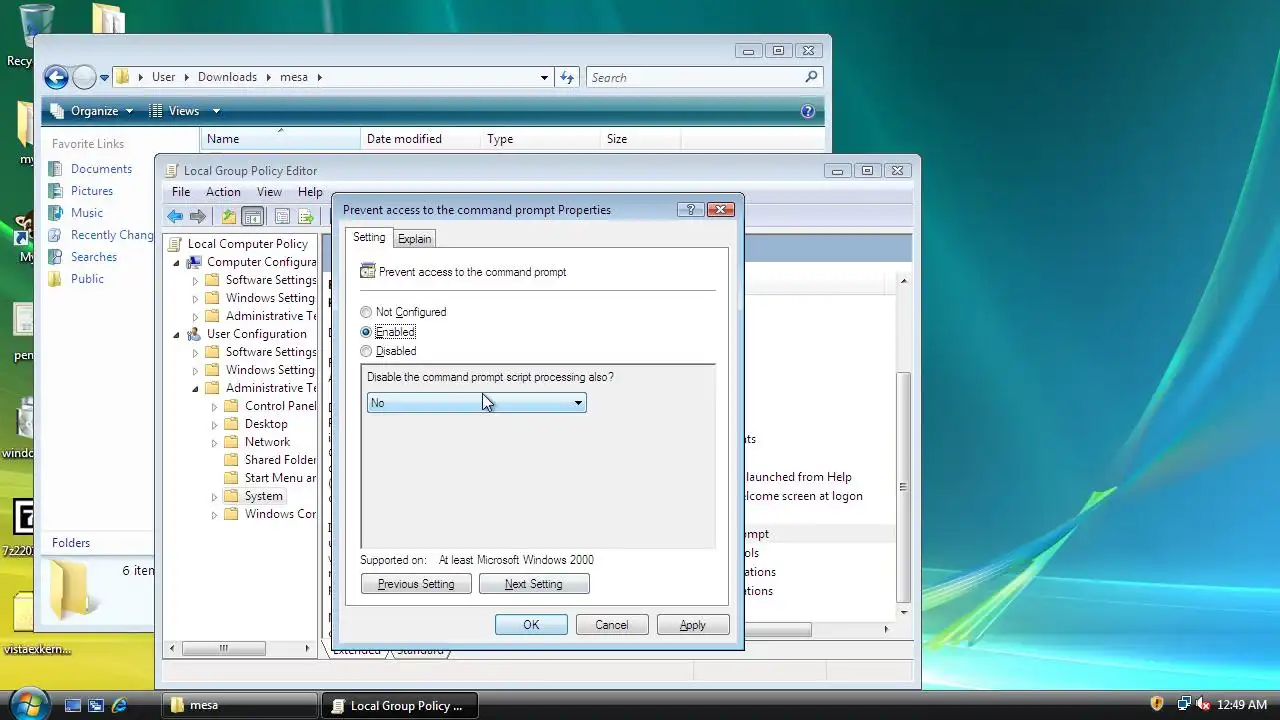Screen dimensions: 1280x720
Task: Click the Pictures icon in Favorite Links
Action: coord(56,191)
